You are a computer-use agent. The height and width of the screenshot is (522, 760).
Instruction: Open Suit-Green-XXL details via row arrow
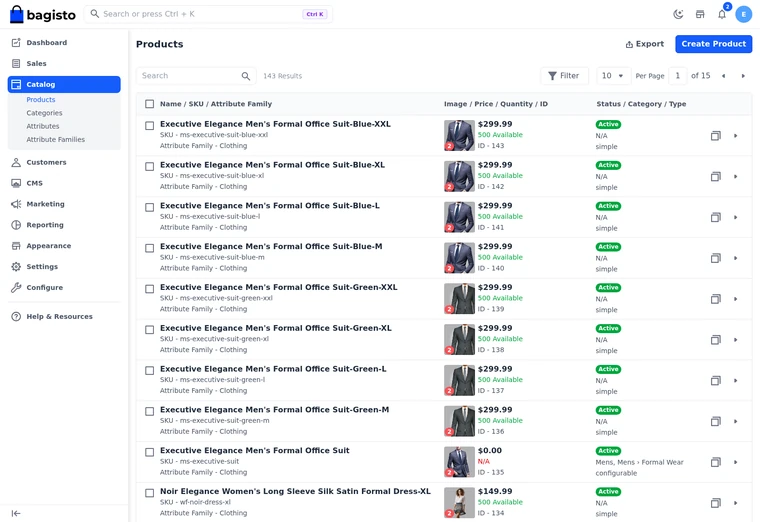coord(735,299)
